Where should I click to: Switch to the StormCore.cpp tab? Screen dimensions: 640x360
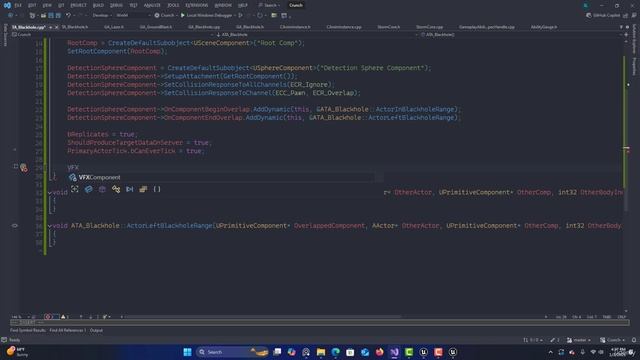429,27
